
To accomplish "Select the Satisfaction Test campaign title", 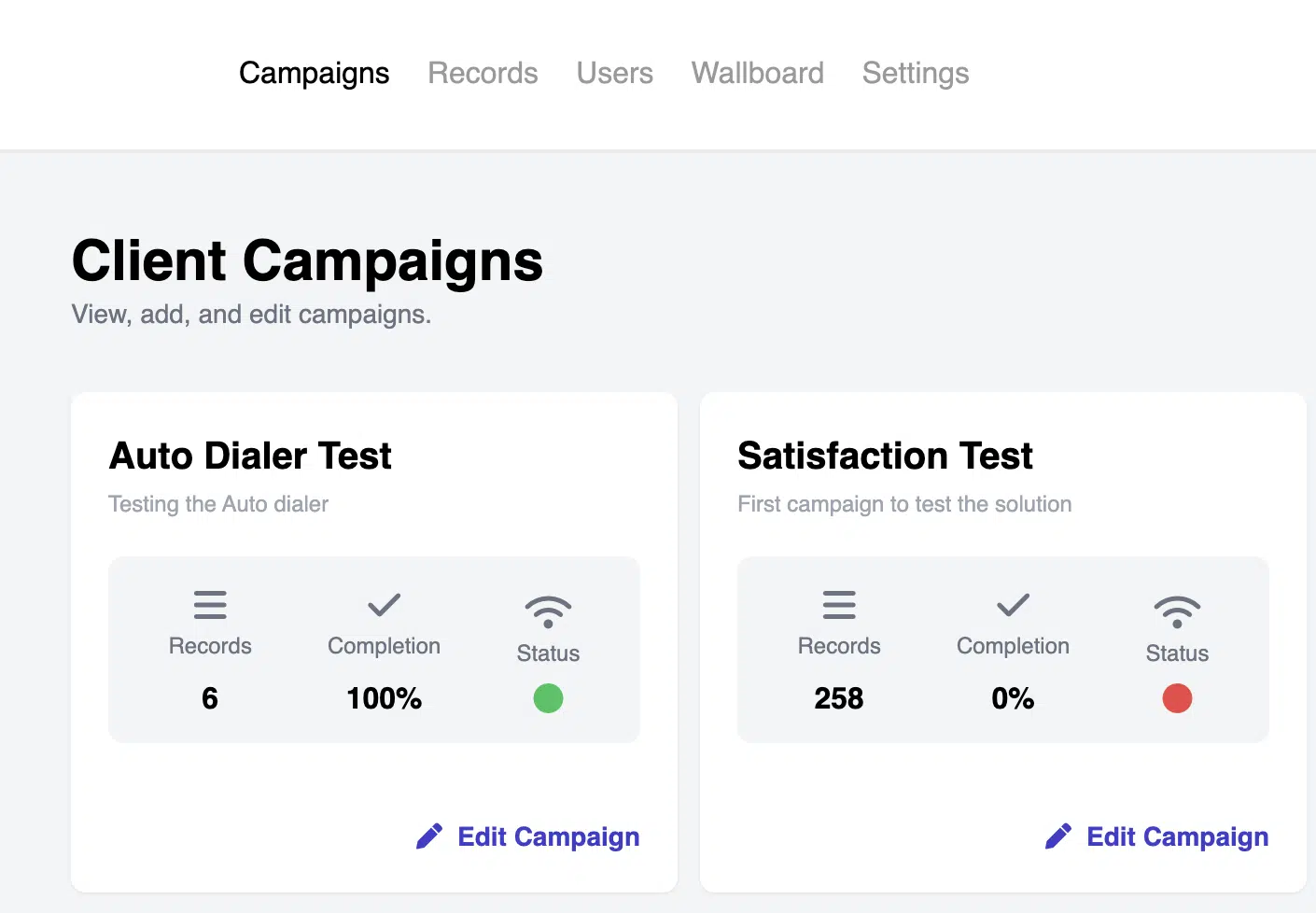I will [885, 456].
